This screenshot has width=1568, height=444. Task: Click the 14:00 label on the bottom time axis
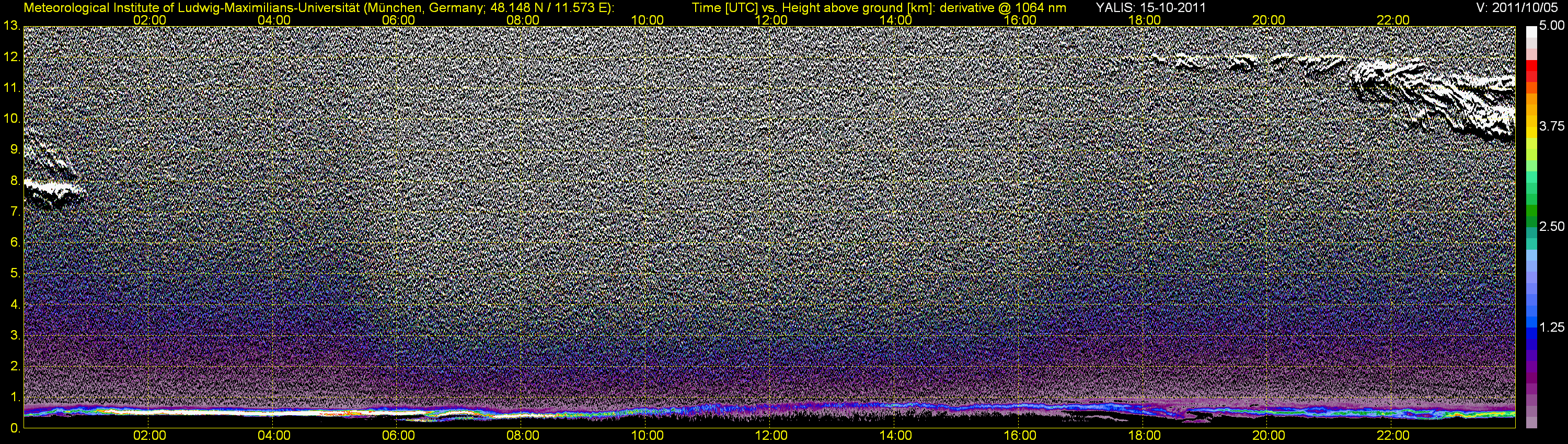(x=895, y=436)
